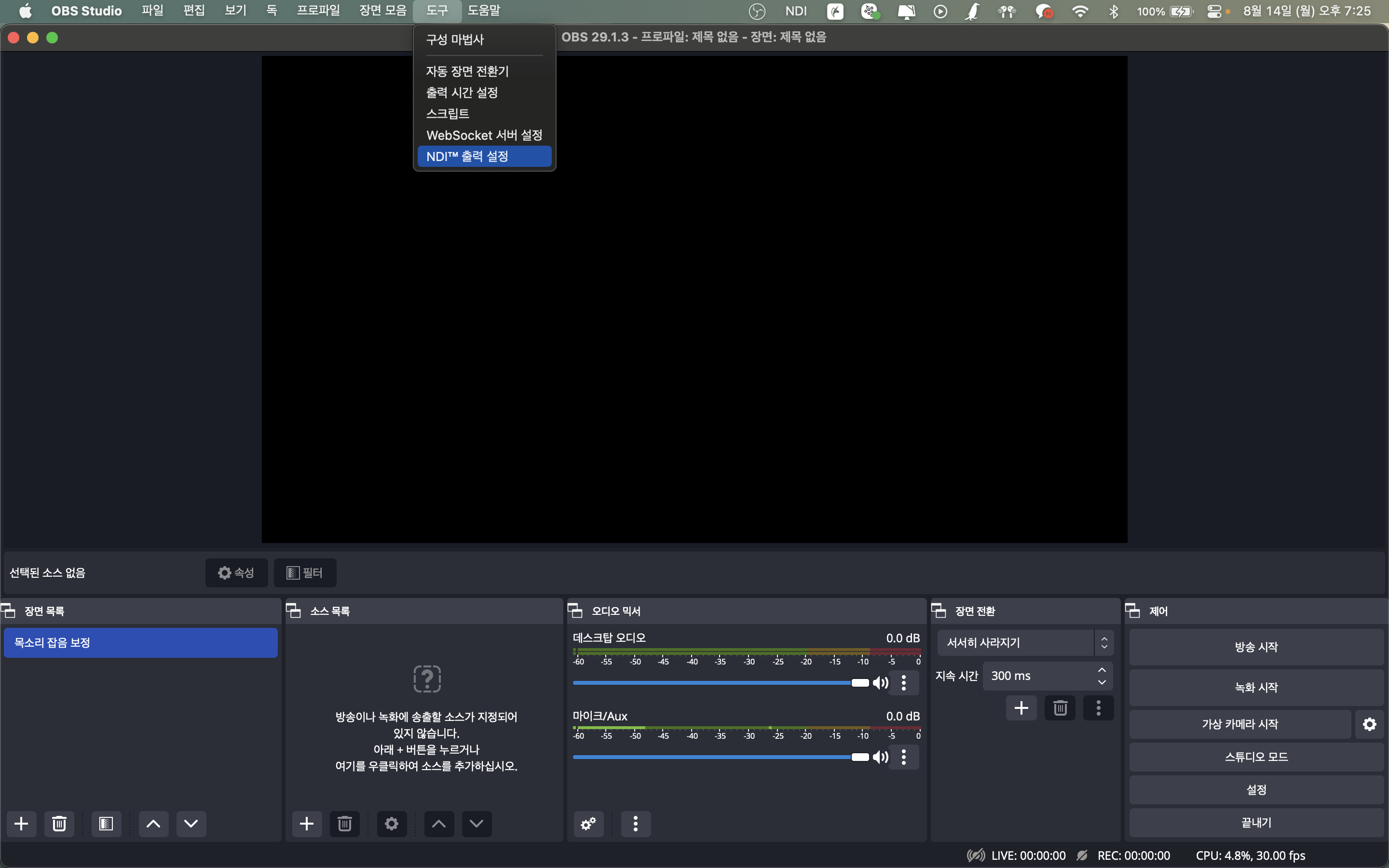Image resolution: width=1389 pixels, height=868 pixels.
Task: Click add source plus button
Action: [307, 824]
